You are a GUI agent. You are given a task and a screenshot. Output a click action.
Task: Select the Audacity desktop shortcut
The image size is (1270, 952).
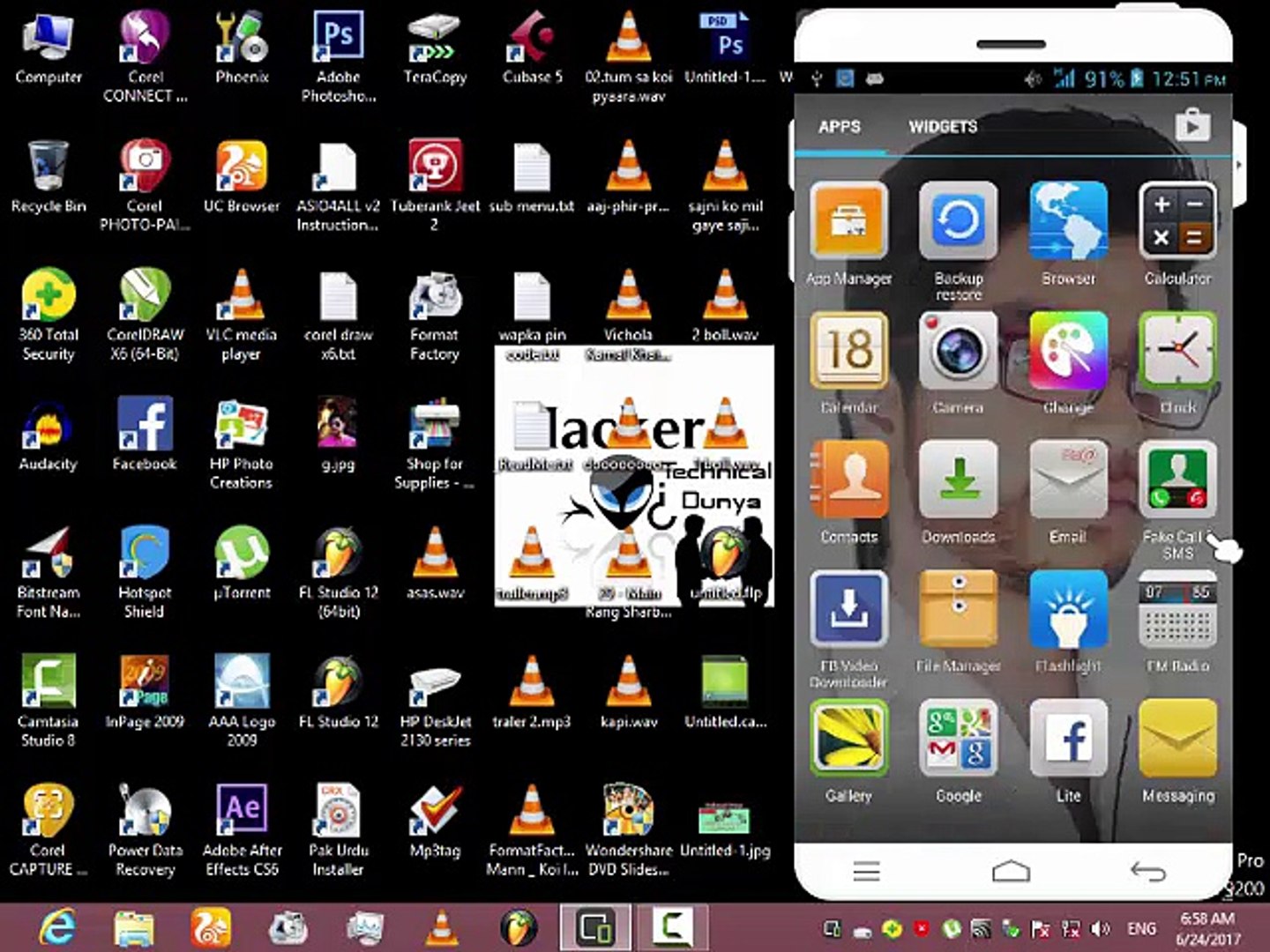click(x=49, y=436)
